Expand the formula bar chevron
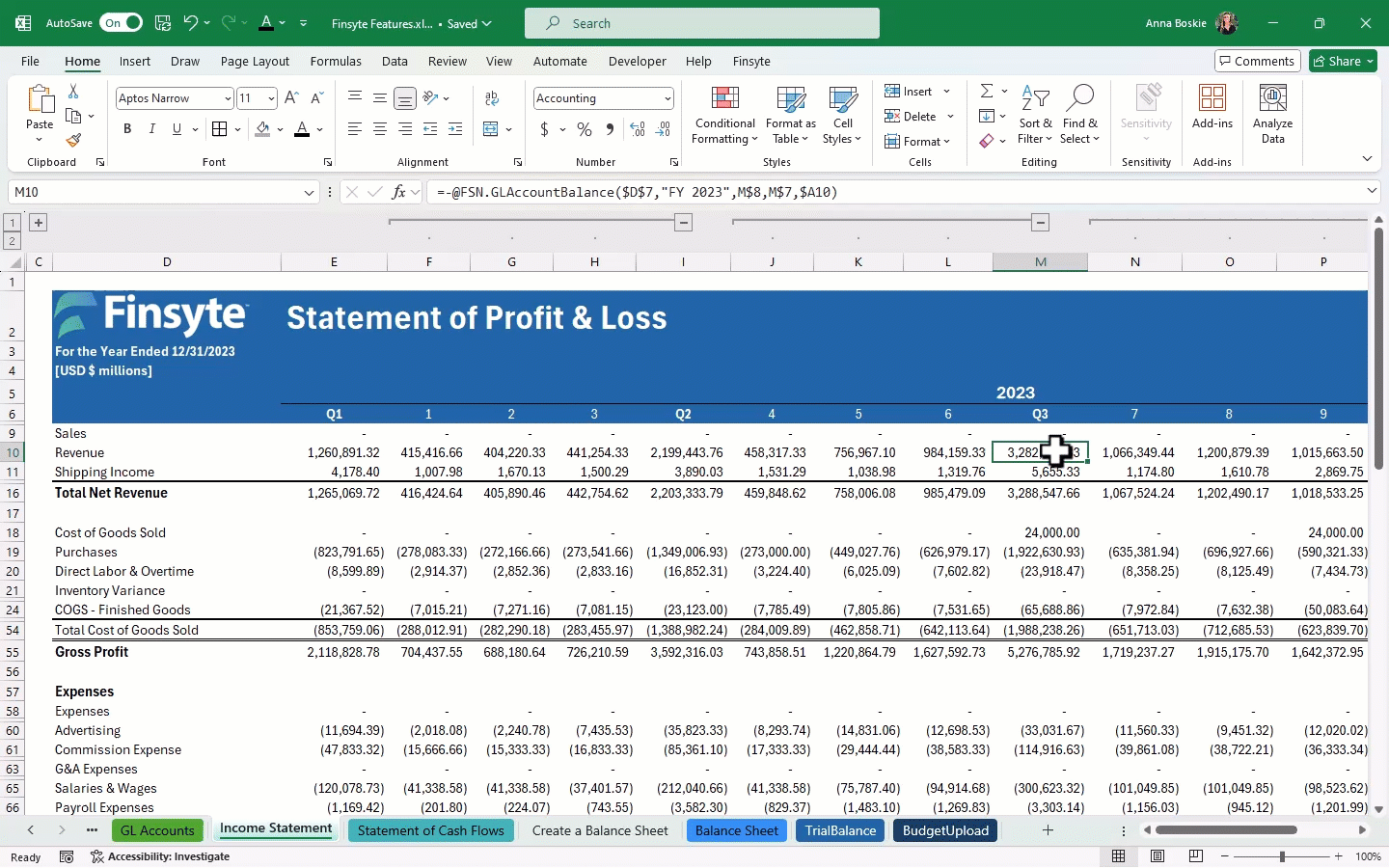 click(1372, 191)
